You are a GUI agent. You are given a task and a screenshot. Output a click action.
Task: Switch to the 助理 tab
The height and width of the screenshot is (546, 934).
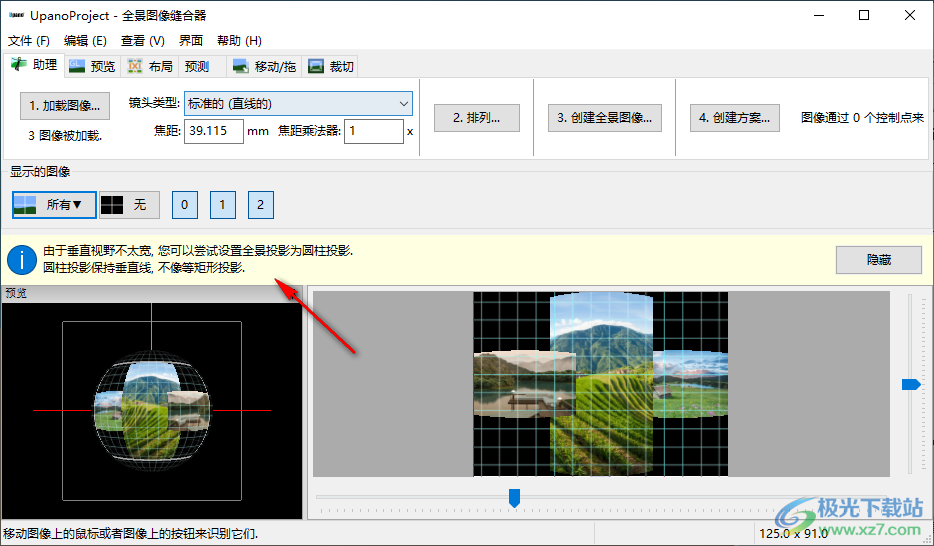coord(35,64)
